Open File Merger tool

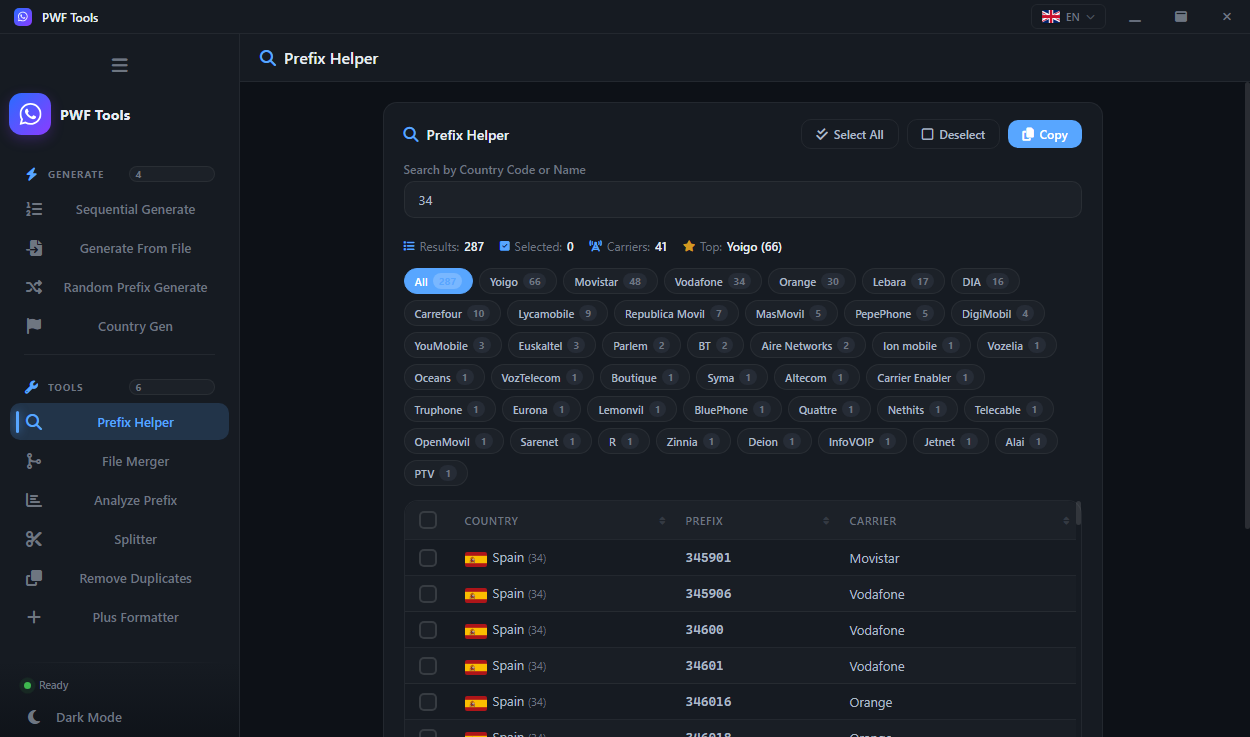point(120,461)
